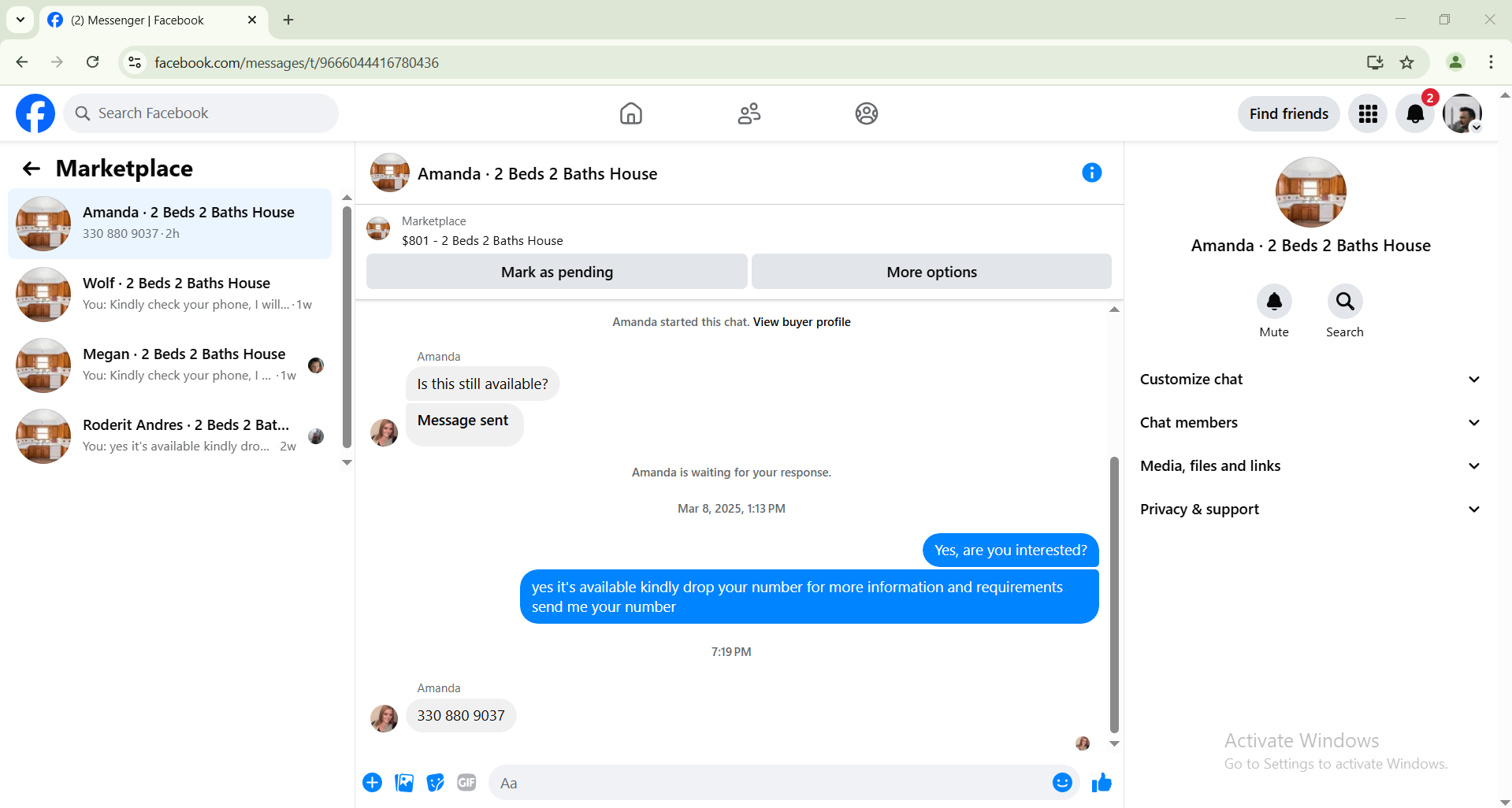Open View buyer profile link
1512x808 pixels.
pyautogui.click(x=801, y=322)
